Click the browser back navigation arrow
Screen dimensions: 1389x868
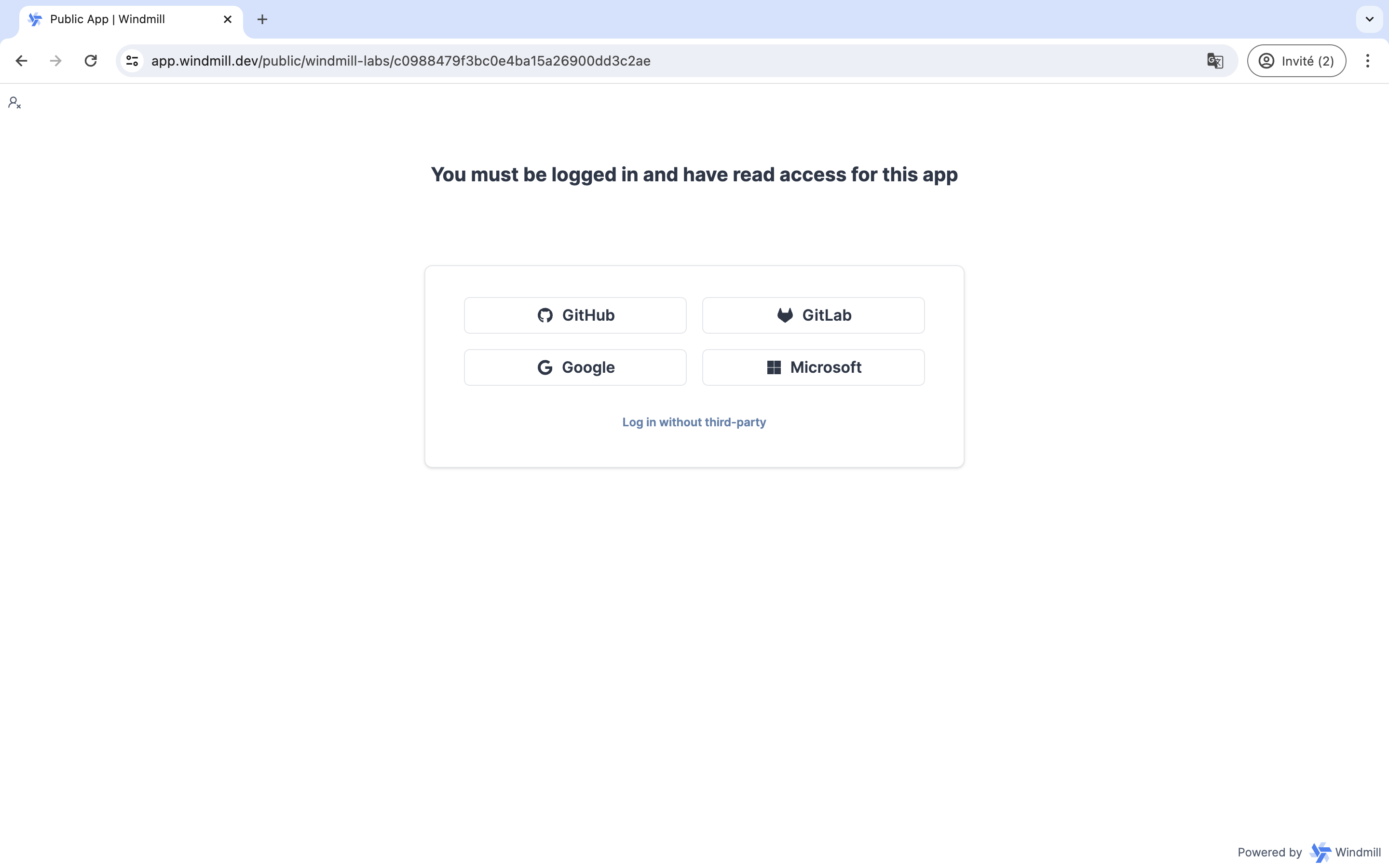tap(21, 61)
